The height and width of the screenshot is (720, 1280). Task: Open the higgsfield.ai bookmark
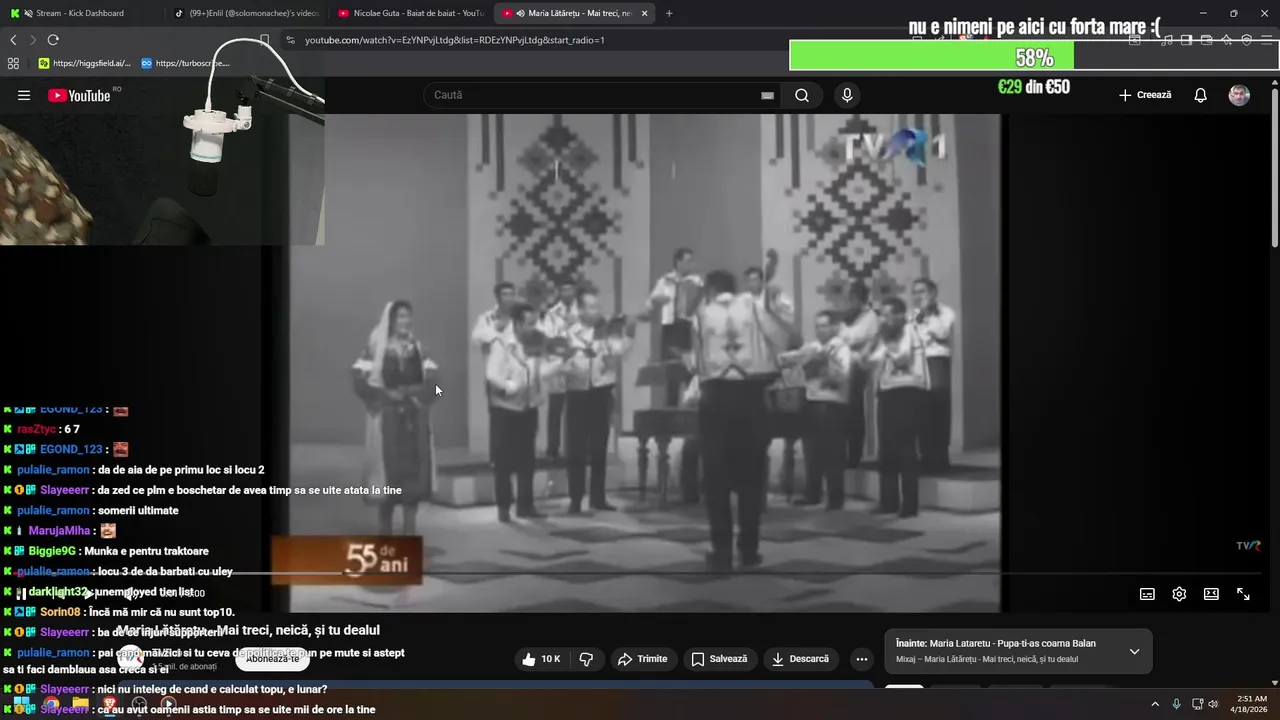tap(84, 63)
